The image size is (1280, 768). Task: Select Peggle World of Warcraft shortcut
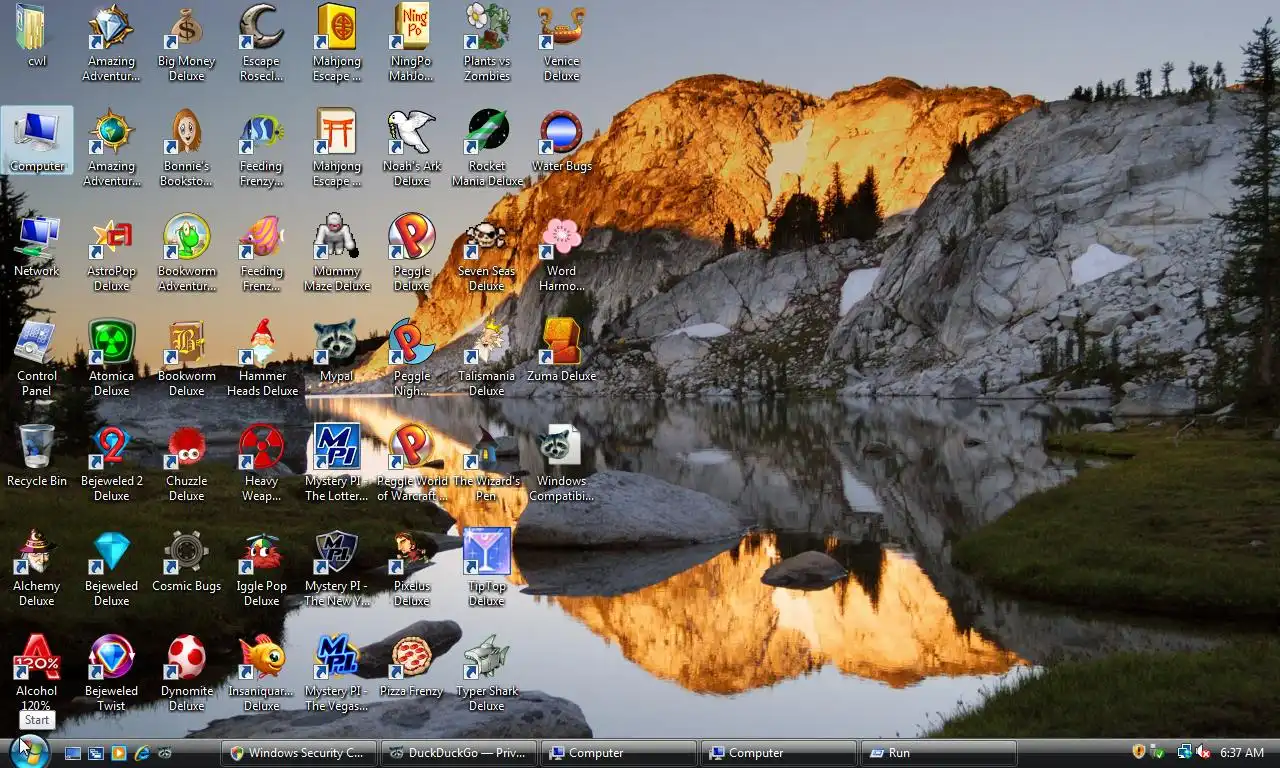(x=412, y=463)
